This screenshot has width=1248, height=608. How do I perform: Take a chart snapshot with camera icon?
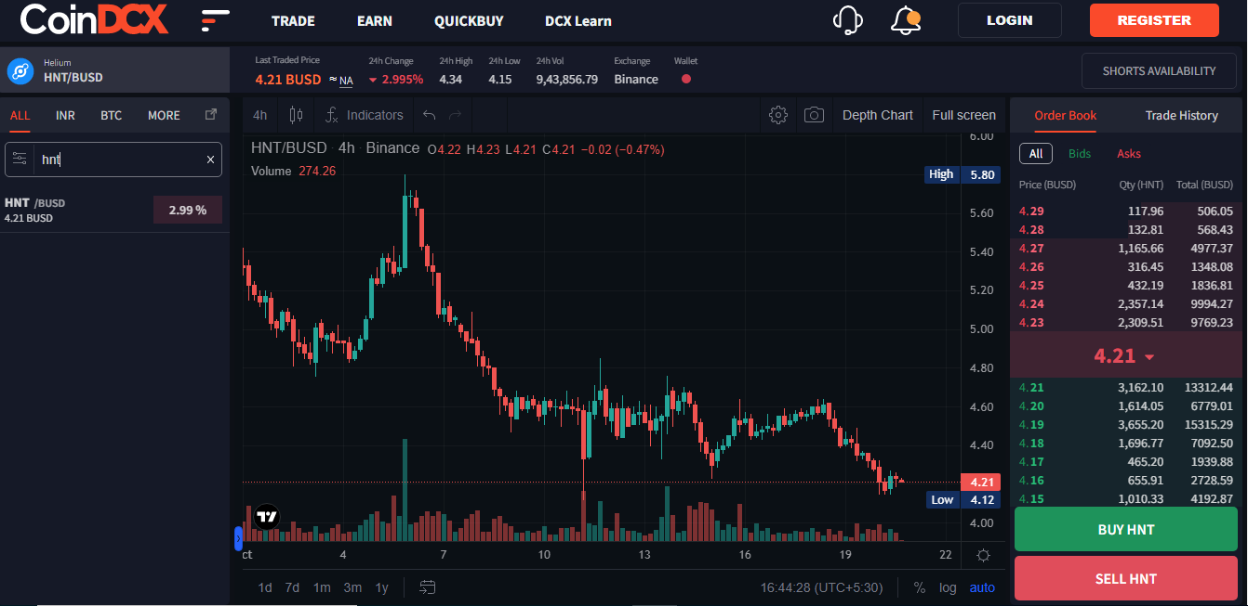814,115
